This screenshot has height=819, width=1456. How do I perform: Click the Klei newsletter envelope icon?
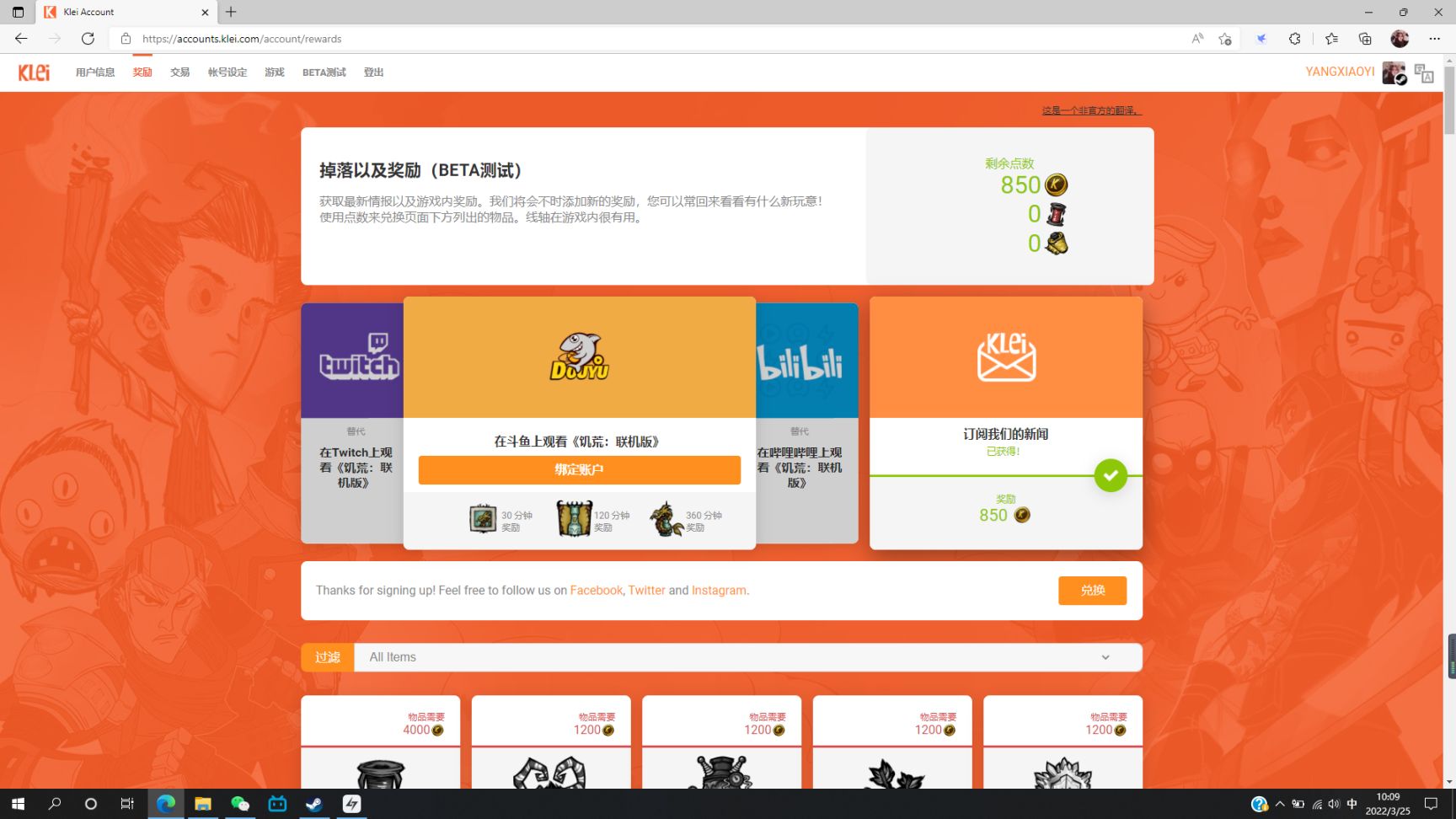tap(1006, 356)
